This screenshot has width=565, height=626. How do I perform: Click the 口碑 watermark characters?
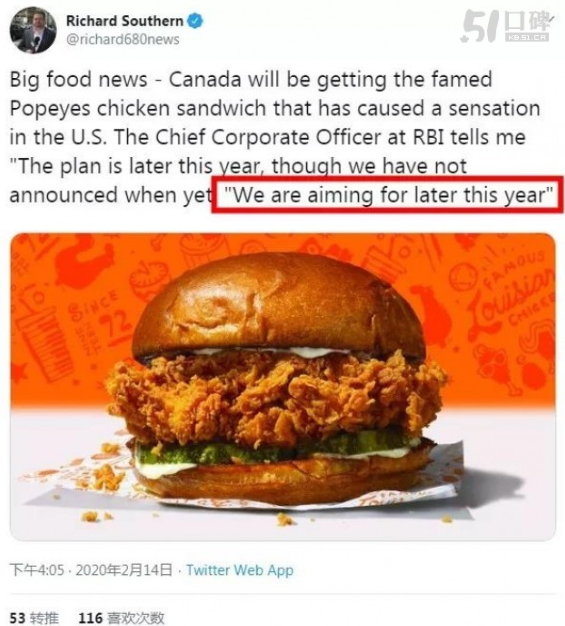tap(528, 21)
